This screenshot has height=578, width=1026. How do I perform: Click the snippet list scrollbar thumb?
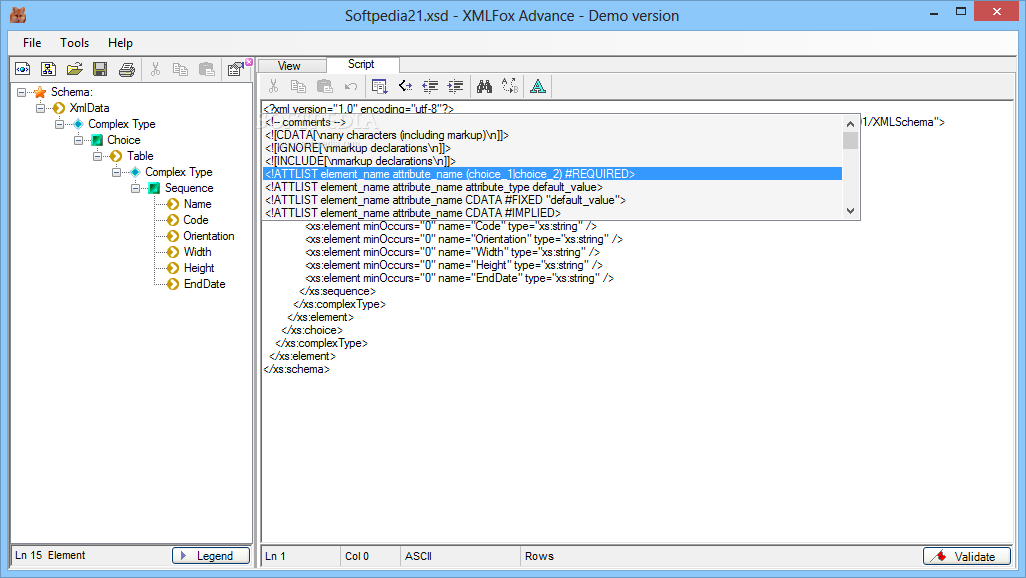850,140
